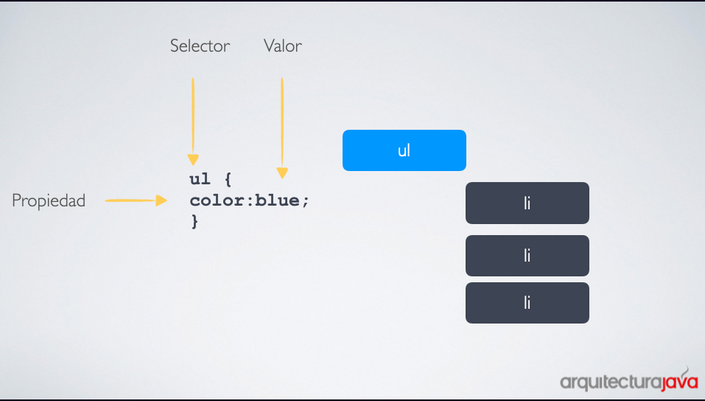Click the red java text in logo
Screen dimensions: 705x401
click(679, 381)
